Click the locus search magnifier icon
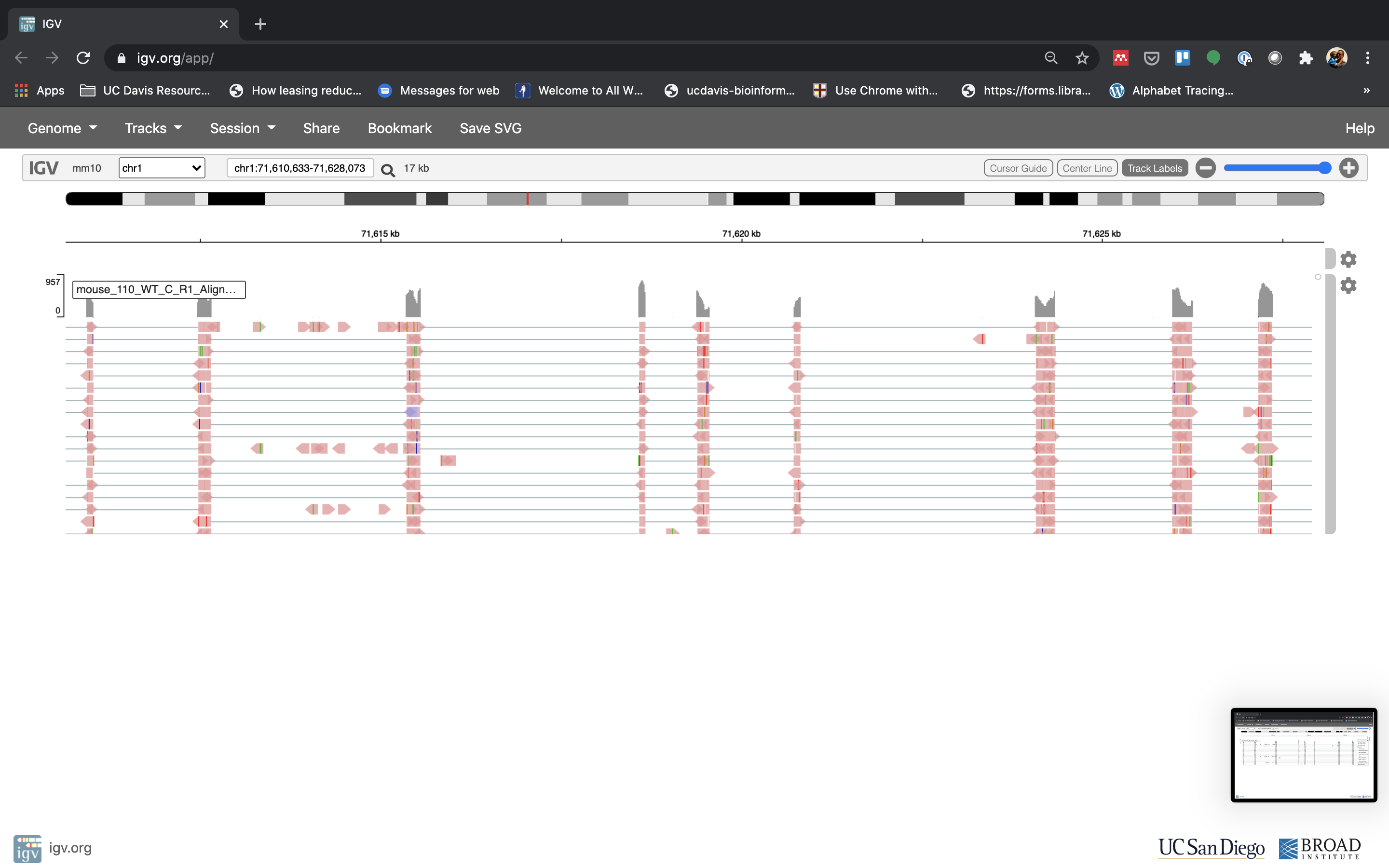Viewport: 1389px width, 868px height. coord(388,170)
